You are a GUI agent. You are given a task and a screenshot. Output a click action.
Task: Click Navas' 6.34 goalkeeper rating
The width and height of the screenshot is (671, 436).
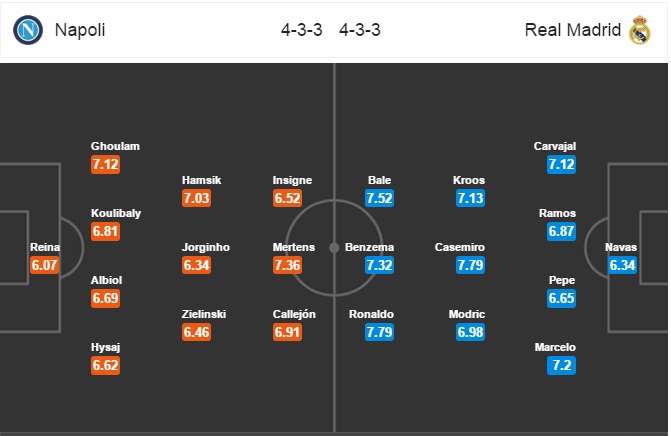622,265
